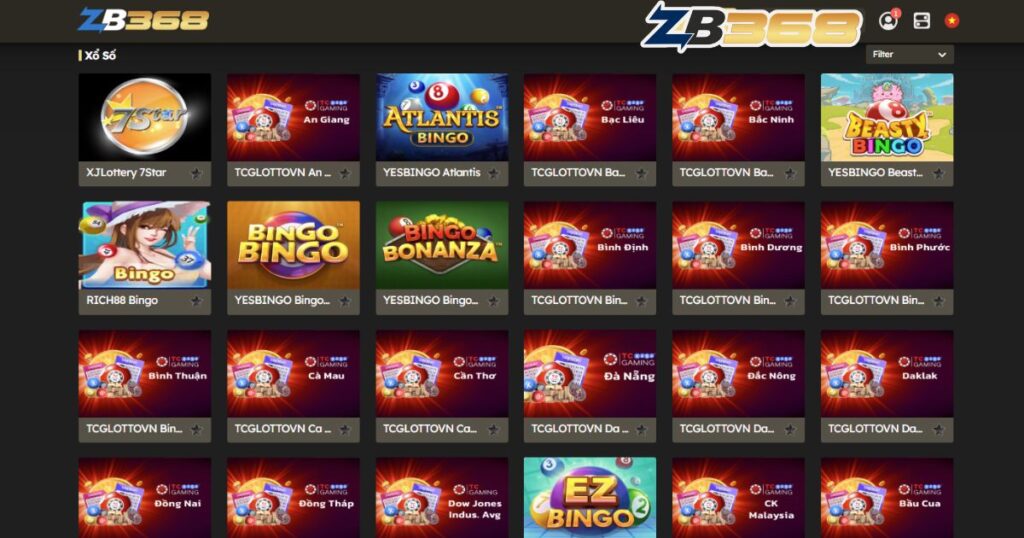1024x538 pixels.
Task: Toggle favorite star on YESBINGO Atlantis
Action: pos(493,174)
